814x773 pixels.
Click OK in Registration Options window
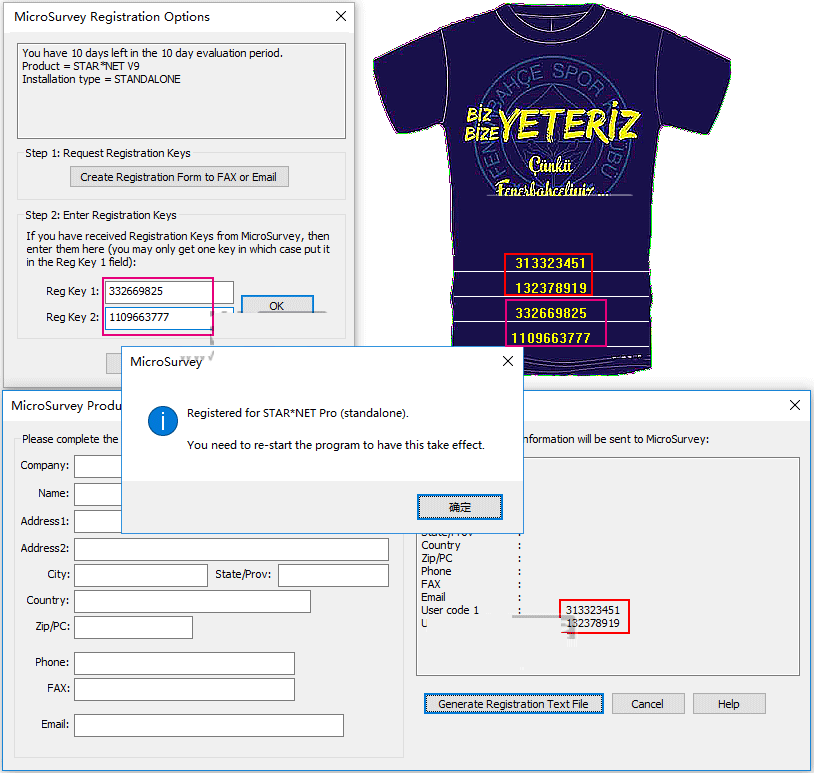(x=277, y=305)
